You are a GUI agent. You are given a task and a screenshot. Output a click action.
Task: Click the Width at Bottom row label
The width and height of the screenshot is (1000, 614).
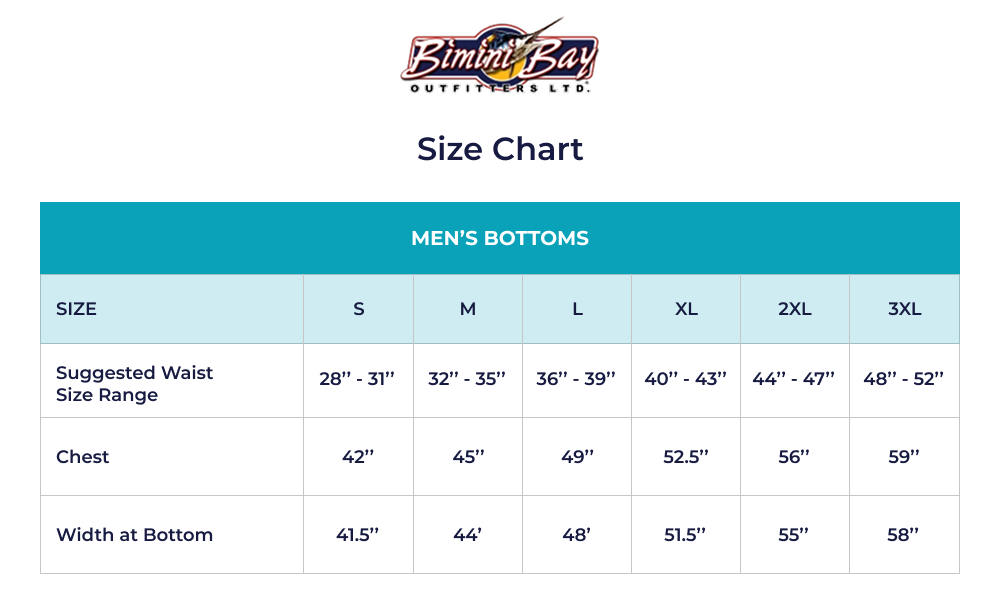[x=134, y=534]
